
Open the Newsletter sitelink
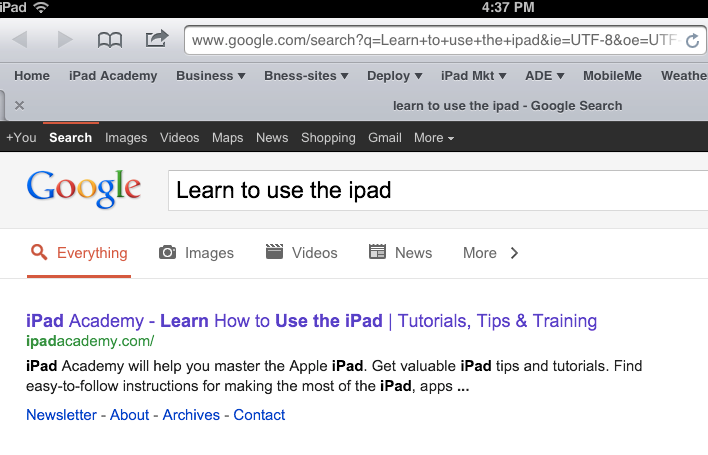coord(61,415)
